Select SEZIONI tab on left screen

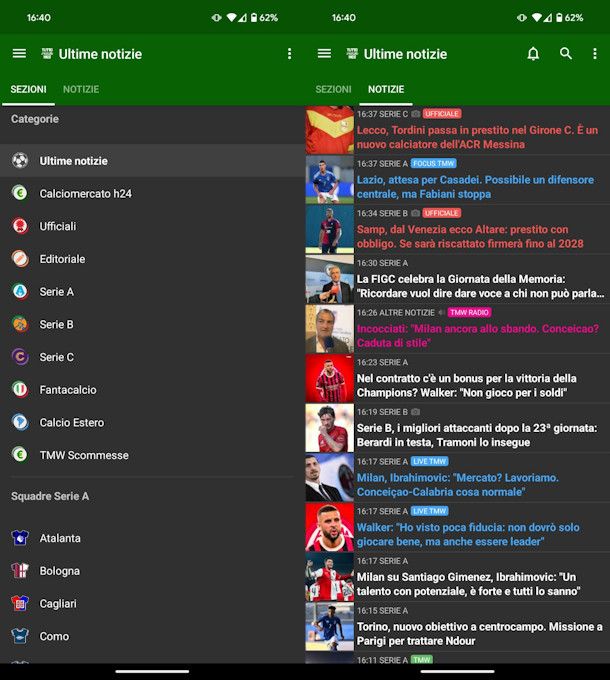pos(28,89)
